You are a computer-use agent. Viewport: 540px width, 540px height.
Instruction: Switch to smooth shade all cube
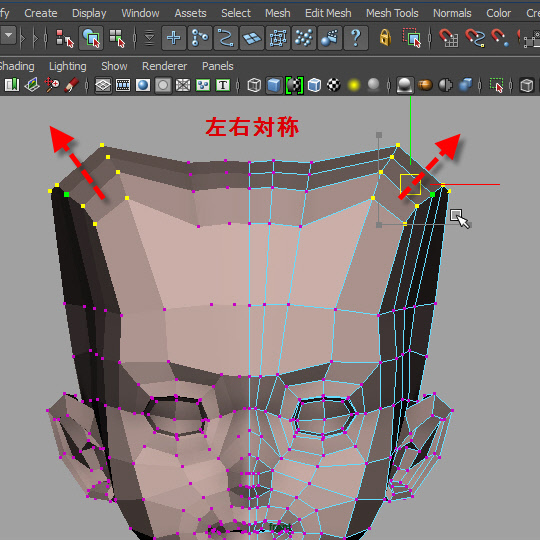pos(274,85)
